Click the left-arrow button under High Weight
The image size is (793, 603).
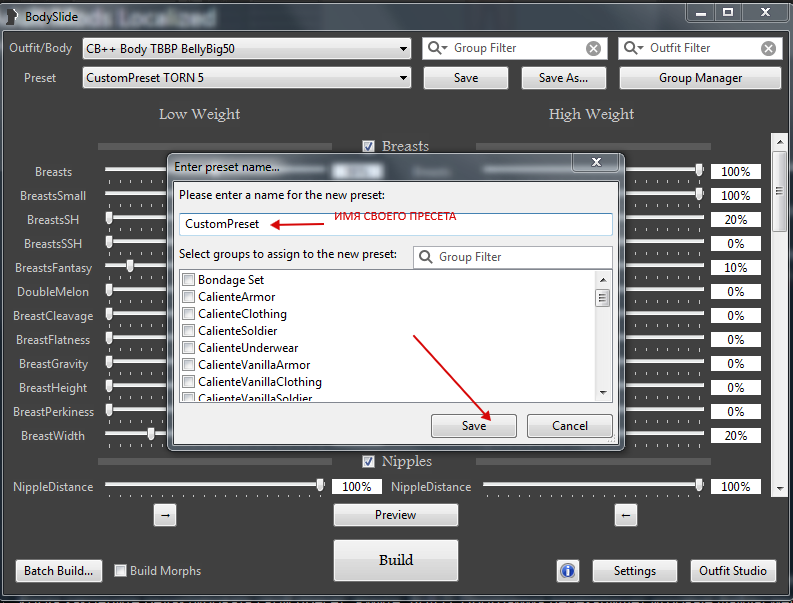point(625,515)
